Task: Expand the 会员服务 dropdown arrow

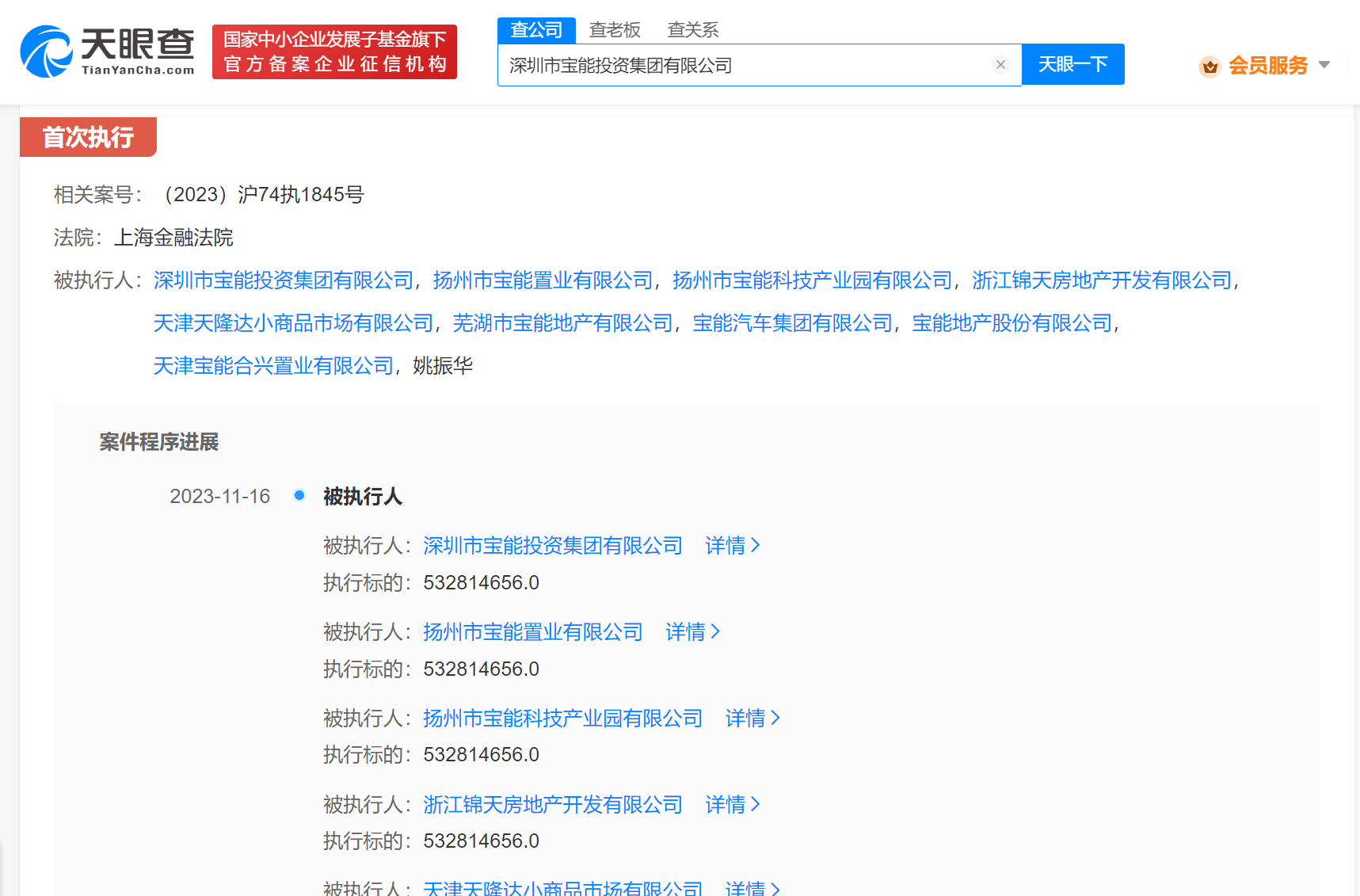Action: [1324, 65]
